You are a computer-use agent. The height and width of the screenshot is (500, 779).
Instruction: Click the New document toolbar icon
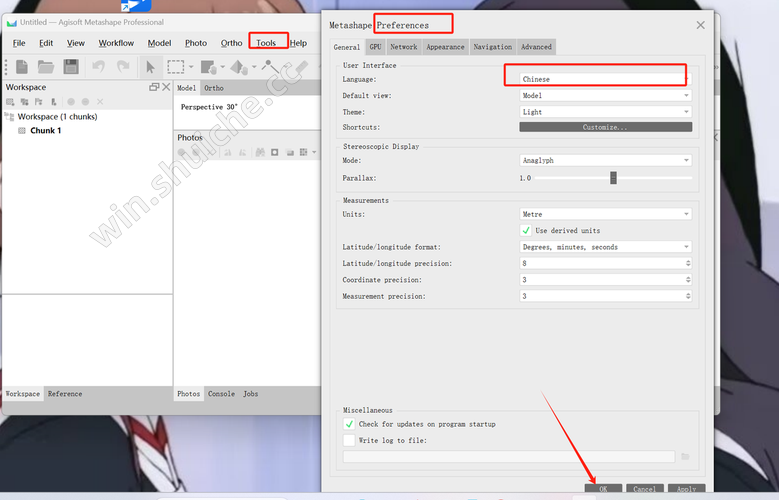22,67
